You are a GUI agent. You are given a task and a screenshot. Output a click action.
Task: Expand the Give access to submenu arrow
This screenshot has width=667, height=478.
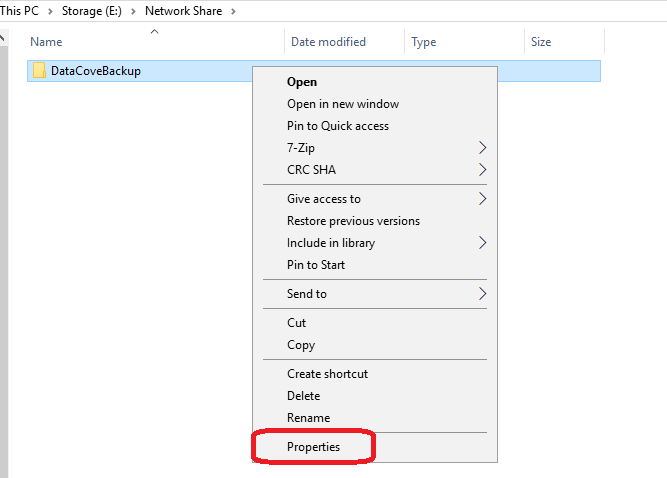click(482, 199)
